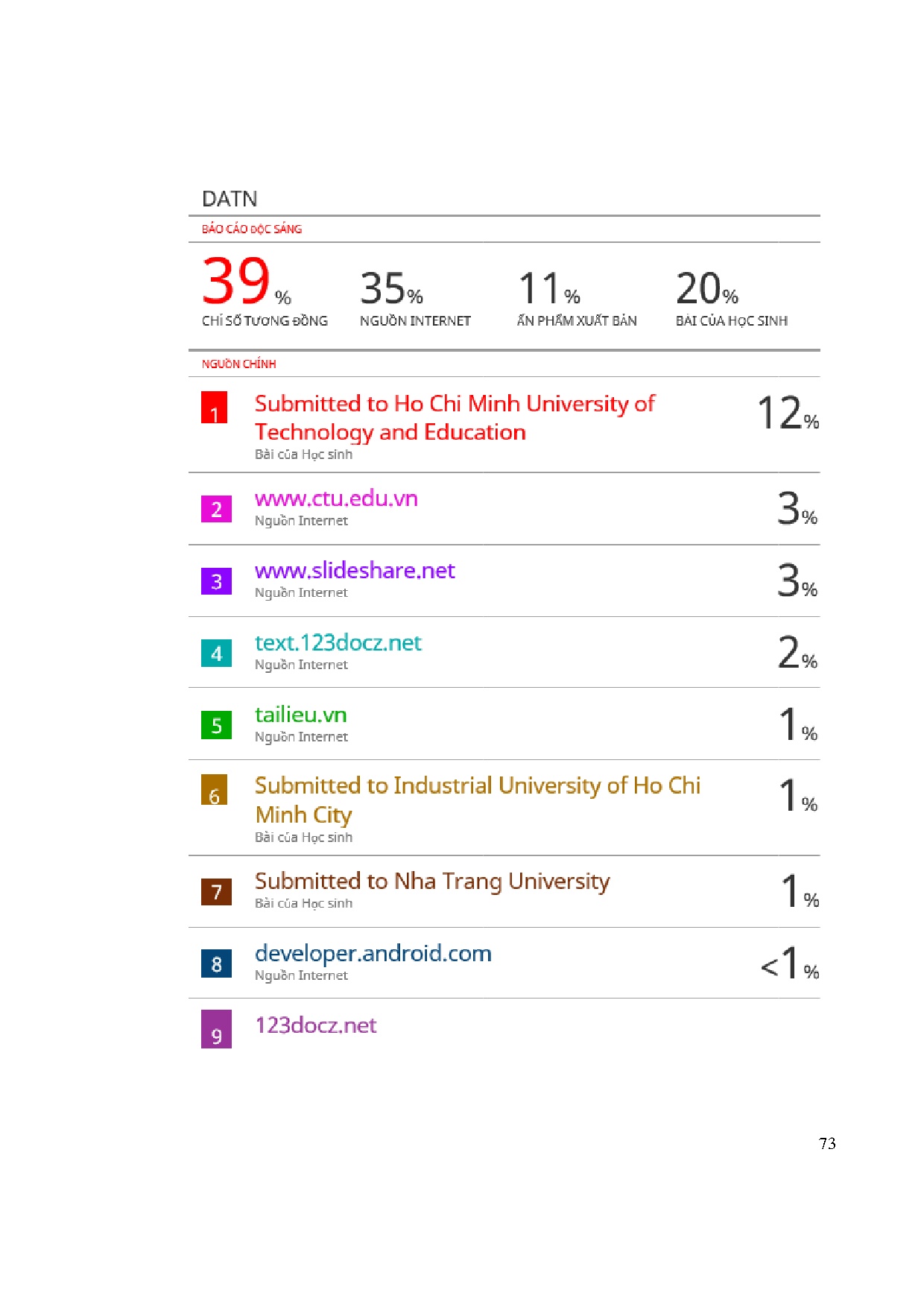Click the gold source number 6 badge
924x1307 pixels.
tap(215, 790)
